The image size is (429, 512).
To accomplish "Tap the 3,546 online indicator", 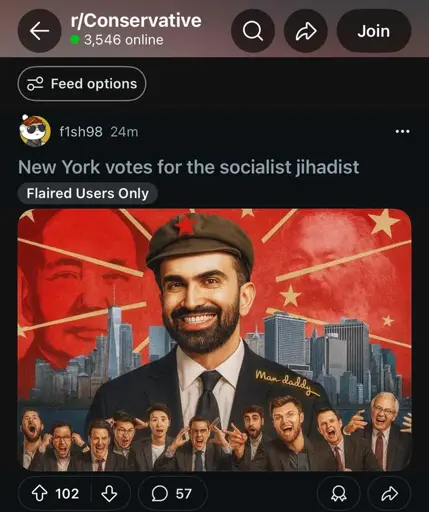I will tap(117, 40).
